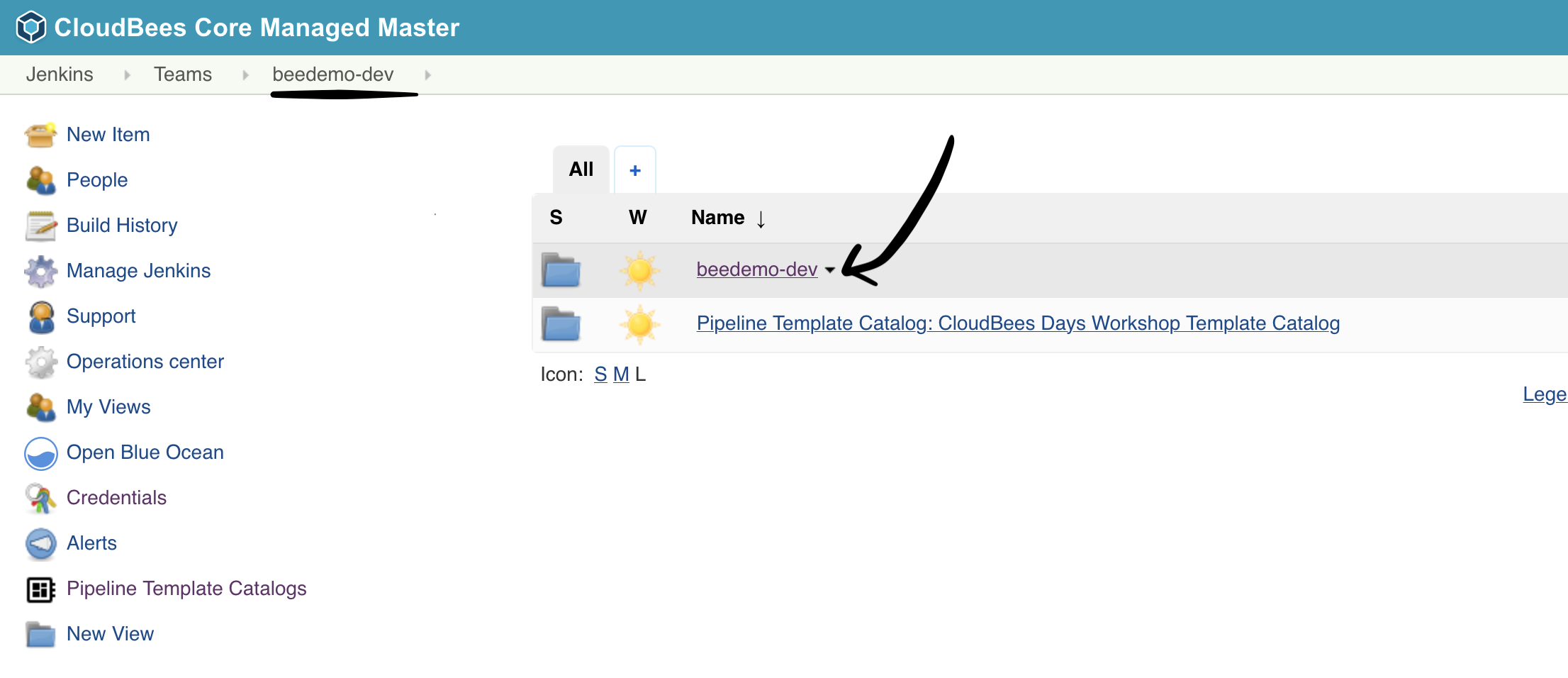Expand the arrow after Jenkins breadcrumb
Viewport: 1568px width, 678px height.
tap(128, 74)
